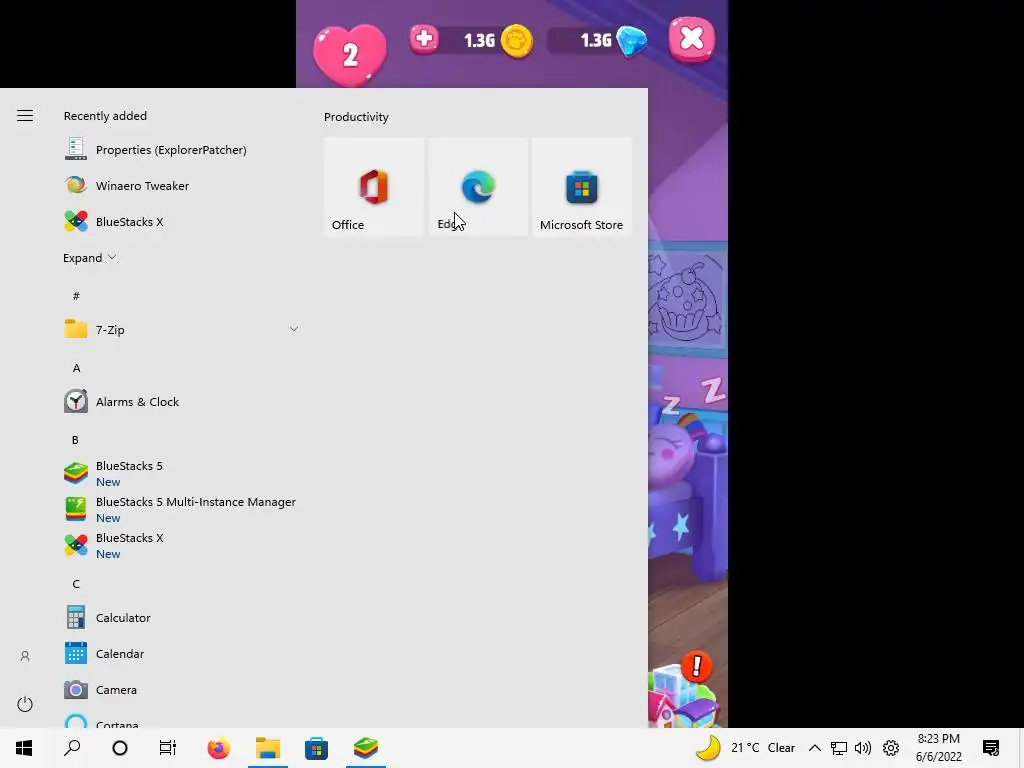Click the heart lives counter in game
The width and height of the screenshot is (1024, 768).
point(350,55)
